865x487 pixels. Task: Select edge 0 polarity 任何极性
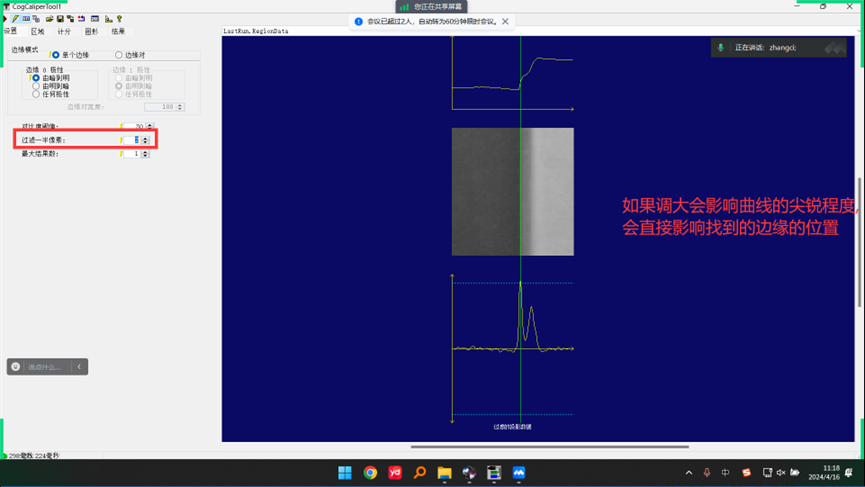(x=36, y=94)
